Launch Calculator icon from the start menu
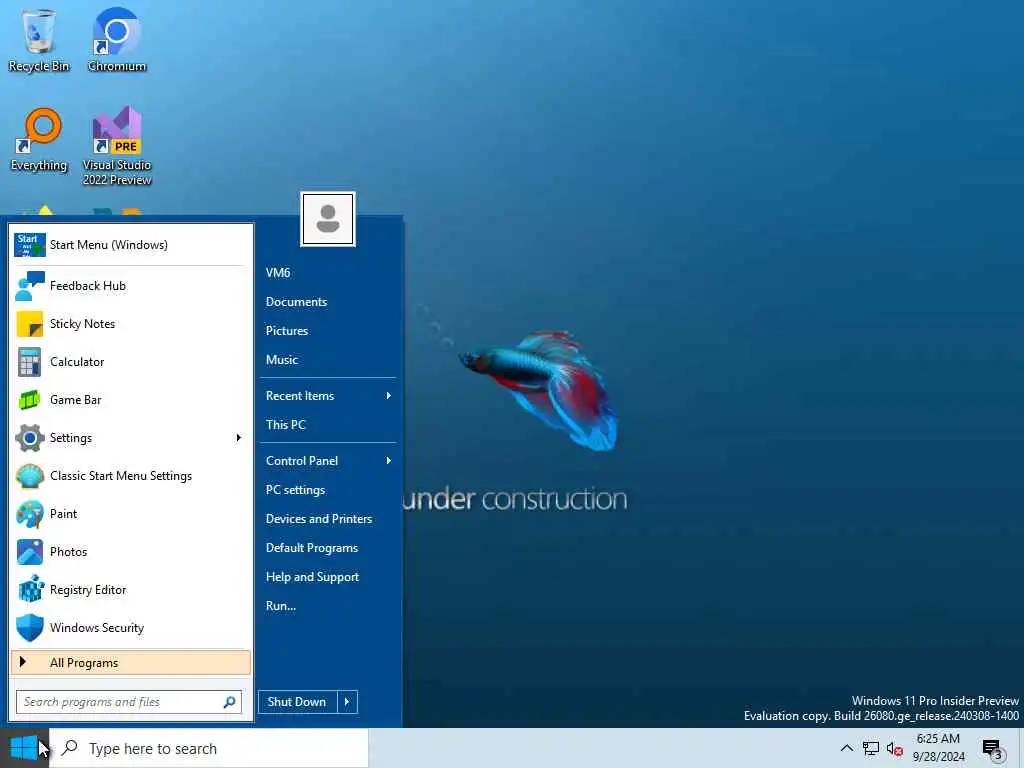1024x768 pixels. click(x=29, y=362)
